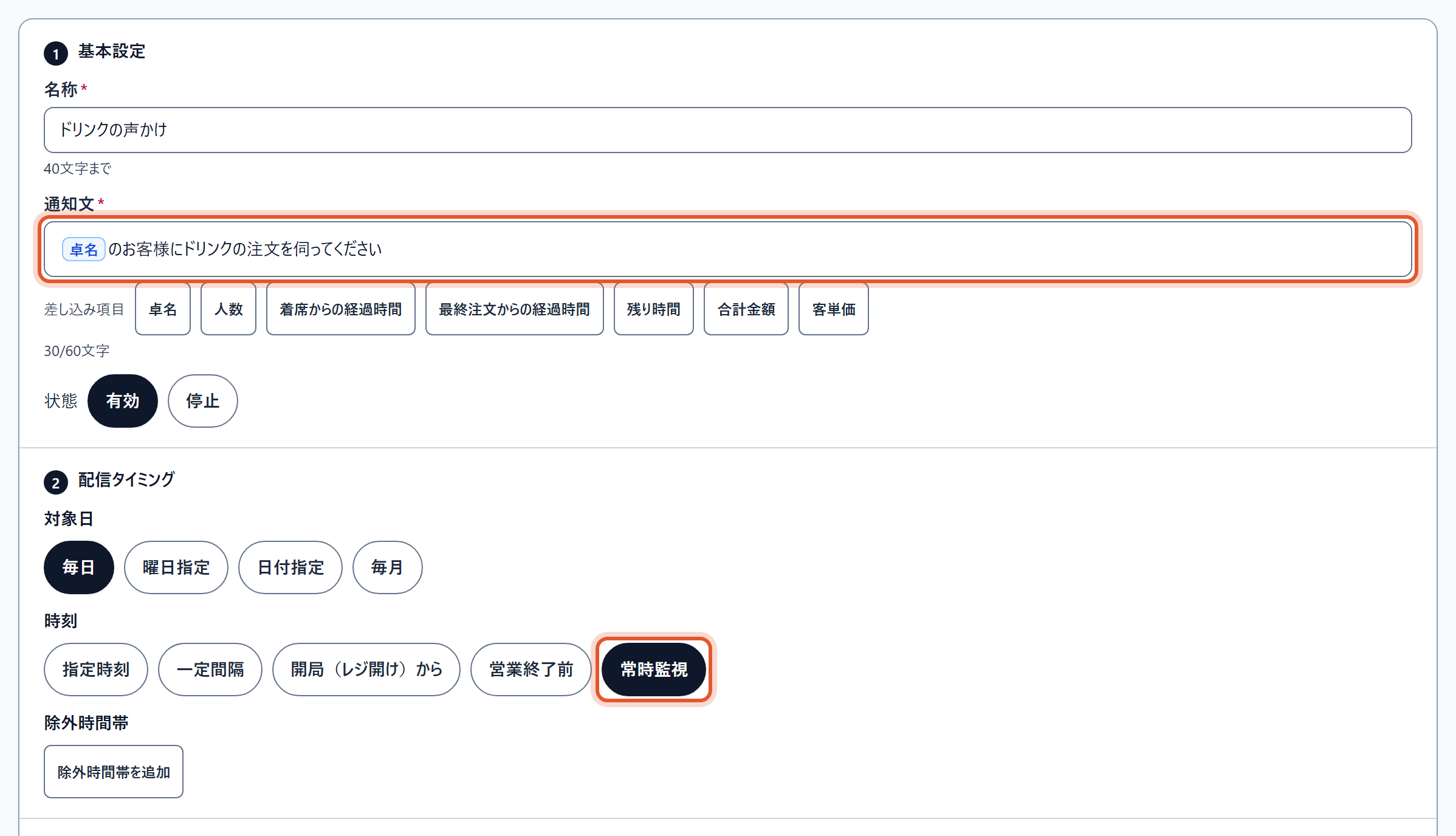Click the 40文字まで hint text
Image resolution: width=1456 pixels, height=836 pixels.
(x=77, y=168)
